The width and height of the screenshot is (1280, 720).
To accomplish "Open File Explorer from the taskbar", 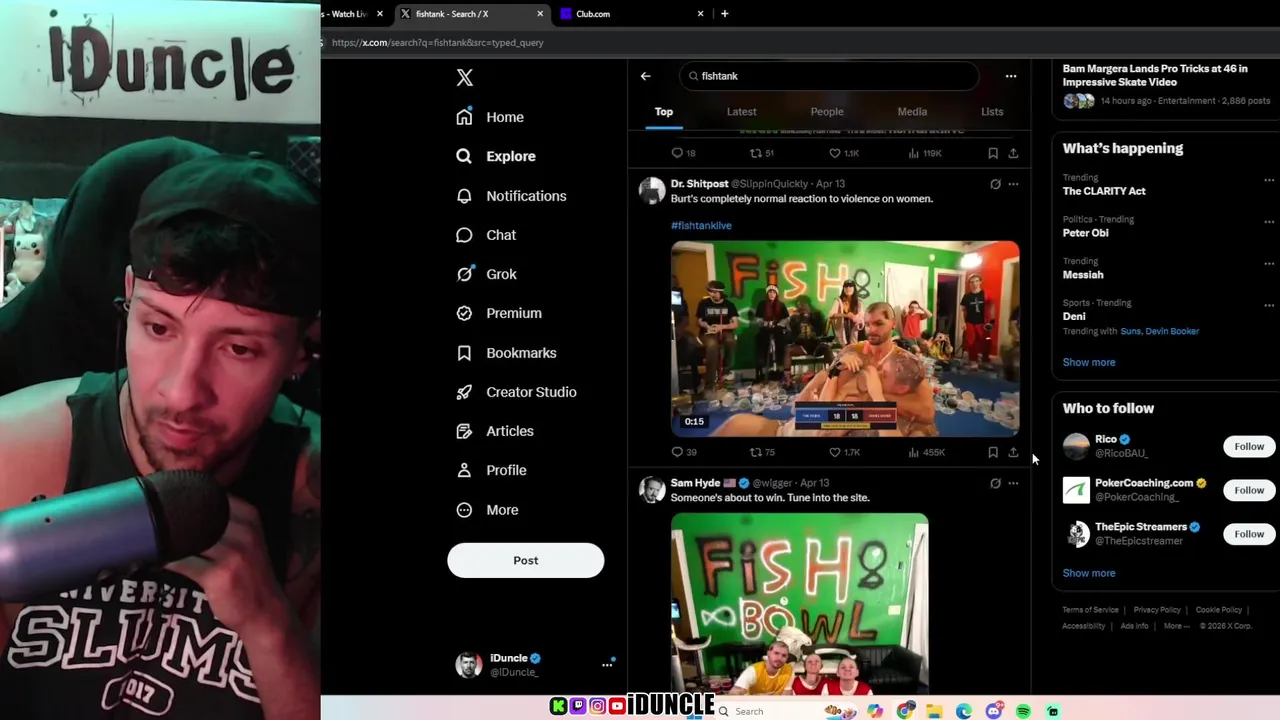I will (934, 711).
